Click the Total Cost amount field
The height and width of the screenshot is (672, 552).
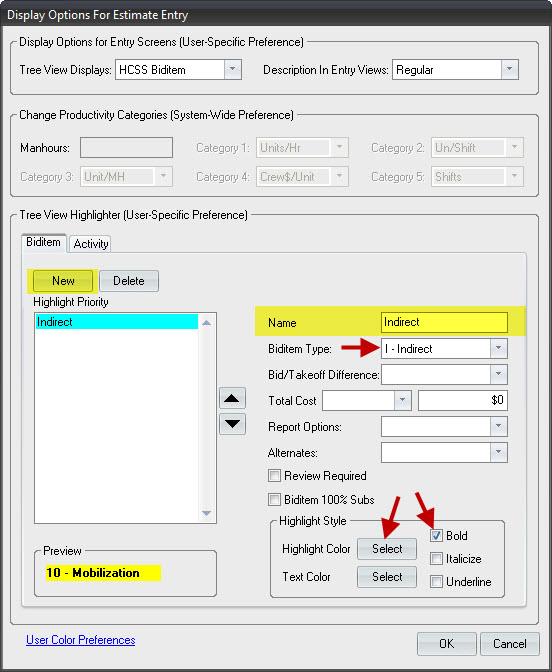coord(463,400)
